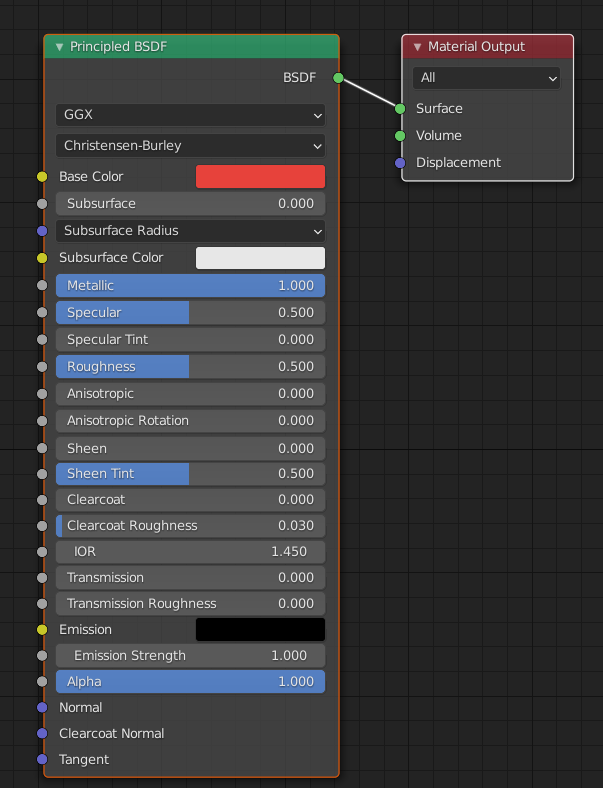Click the Displacement input socket
This screenshot has width=603, height=788.
[400, 163]
